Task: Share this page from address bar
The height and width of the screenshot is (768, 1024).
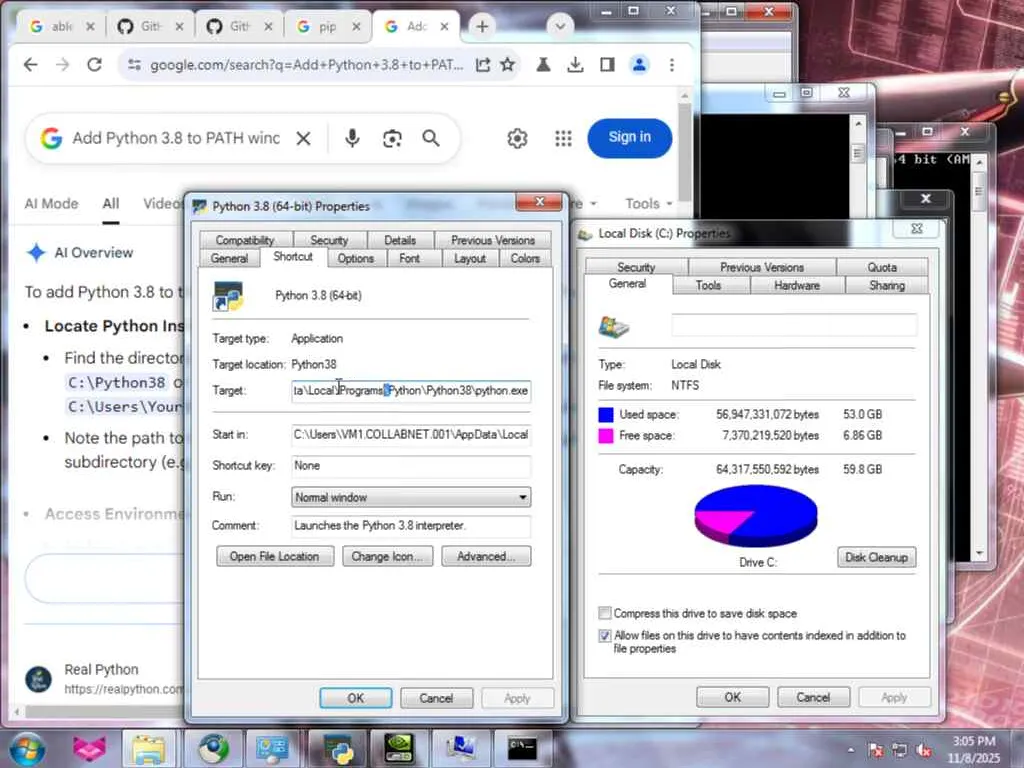Action: 483,65
